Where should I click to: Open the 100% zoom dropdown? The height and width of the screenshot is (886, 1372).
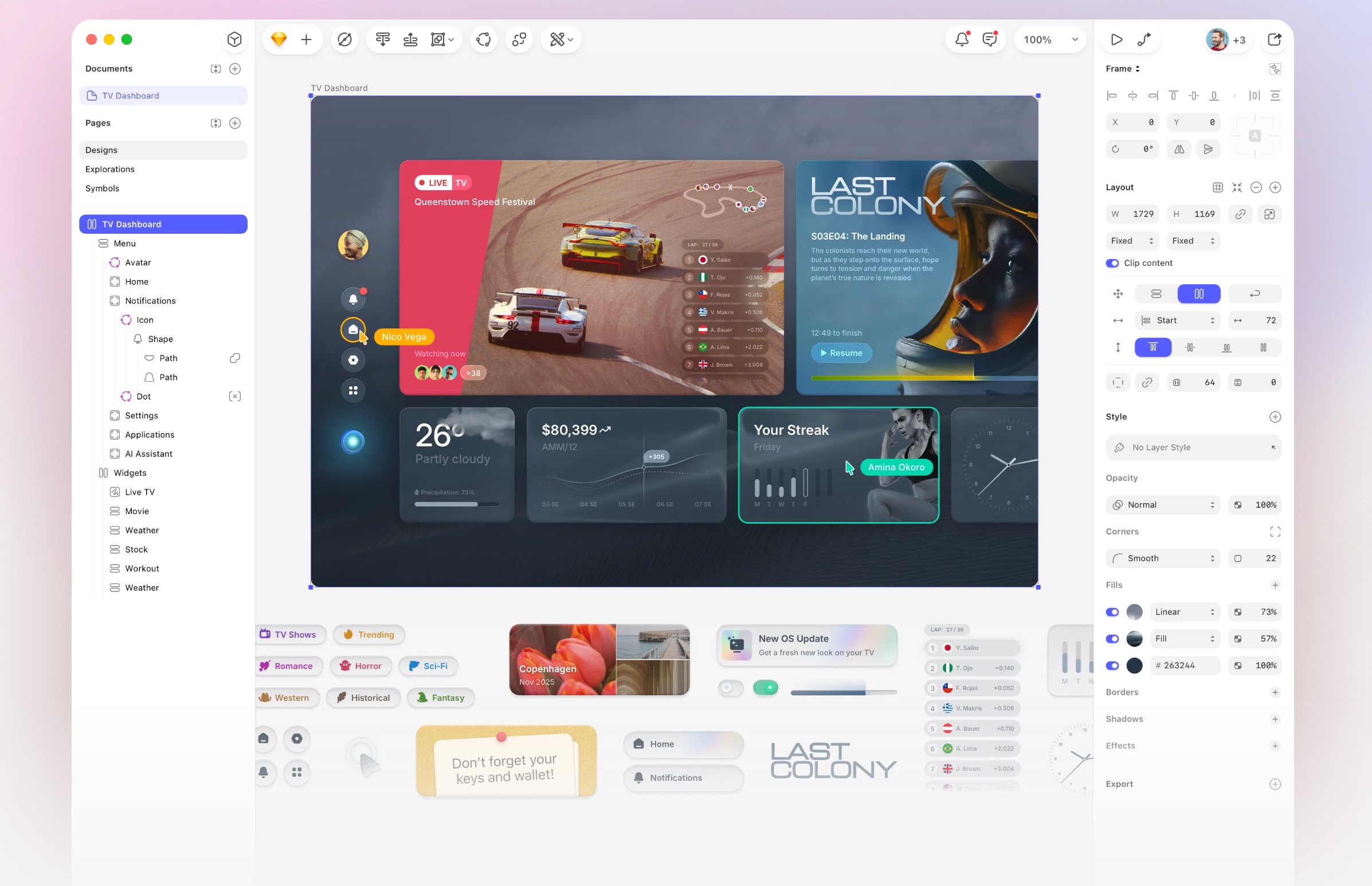[x=1050, y=39]
